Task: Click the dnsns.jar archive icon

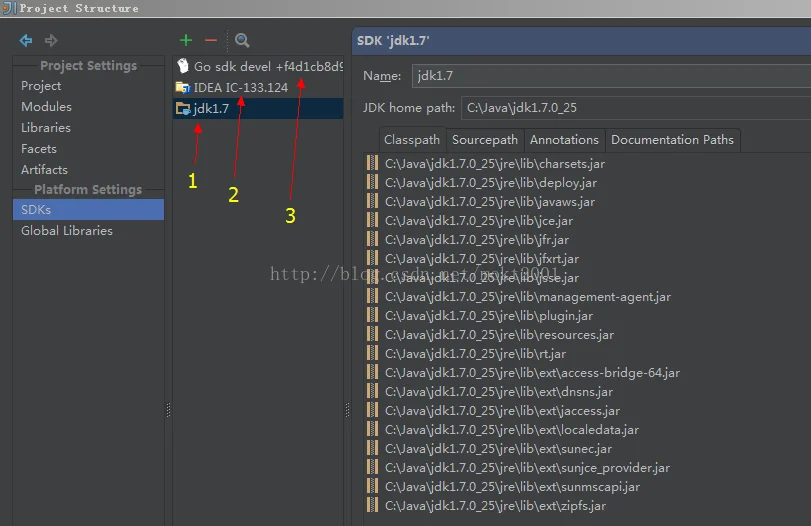Action: 372,391
